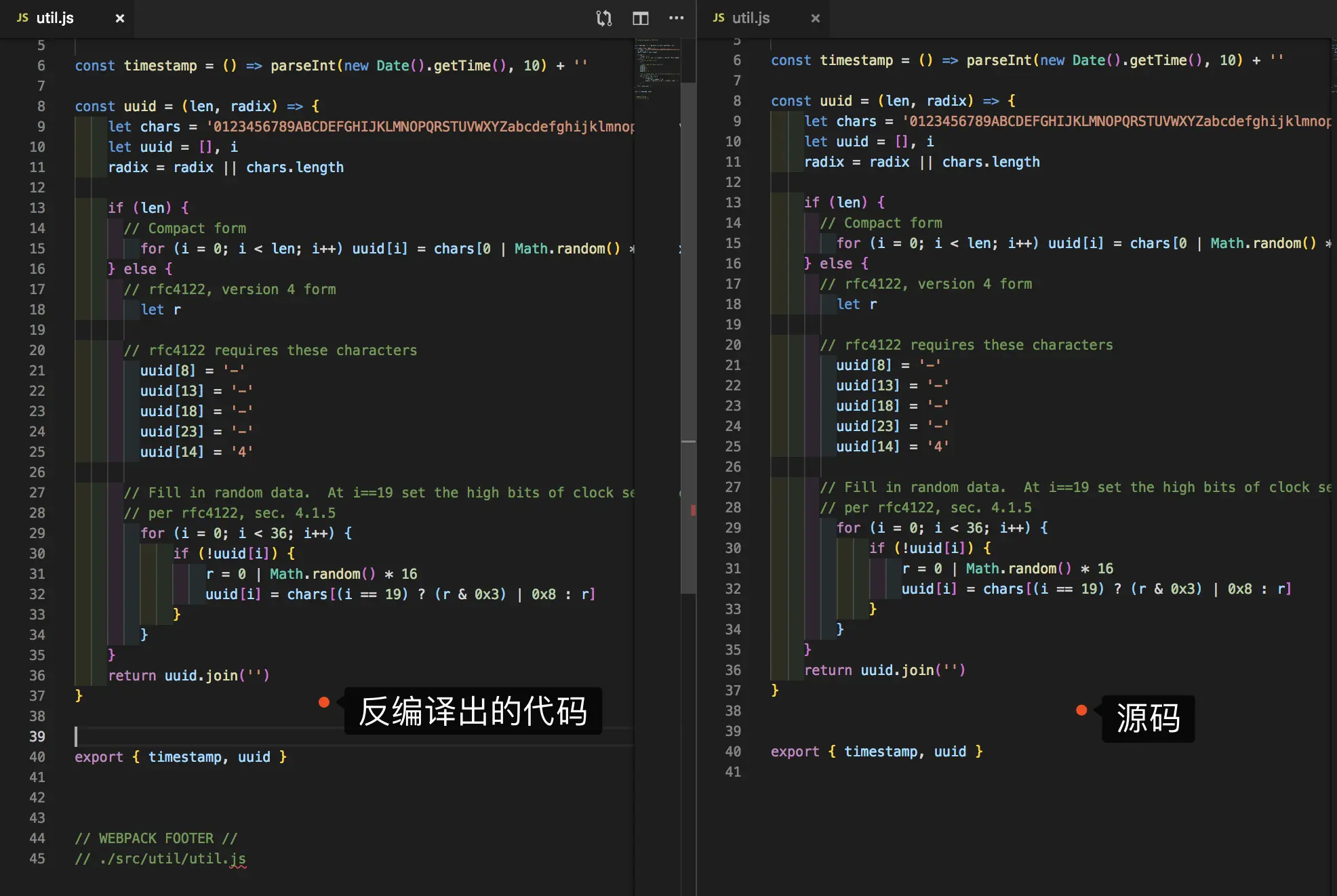Click the left editor minimap preview
Image resolution: width=1337 pixels, height=896 pixels.
click(656, 68)
